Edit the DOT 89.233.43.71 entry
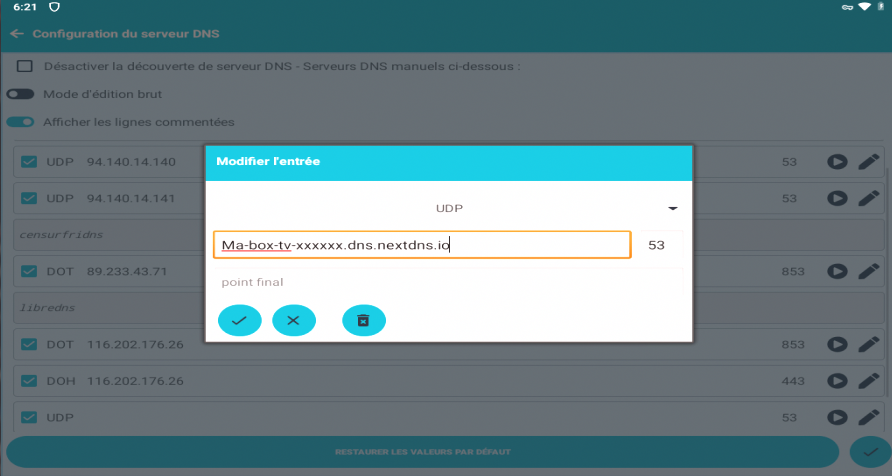892x476 pixels. click(x=868, y=271)
